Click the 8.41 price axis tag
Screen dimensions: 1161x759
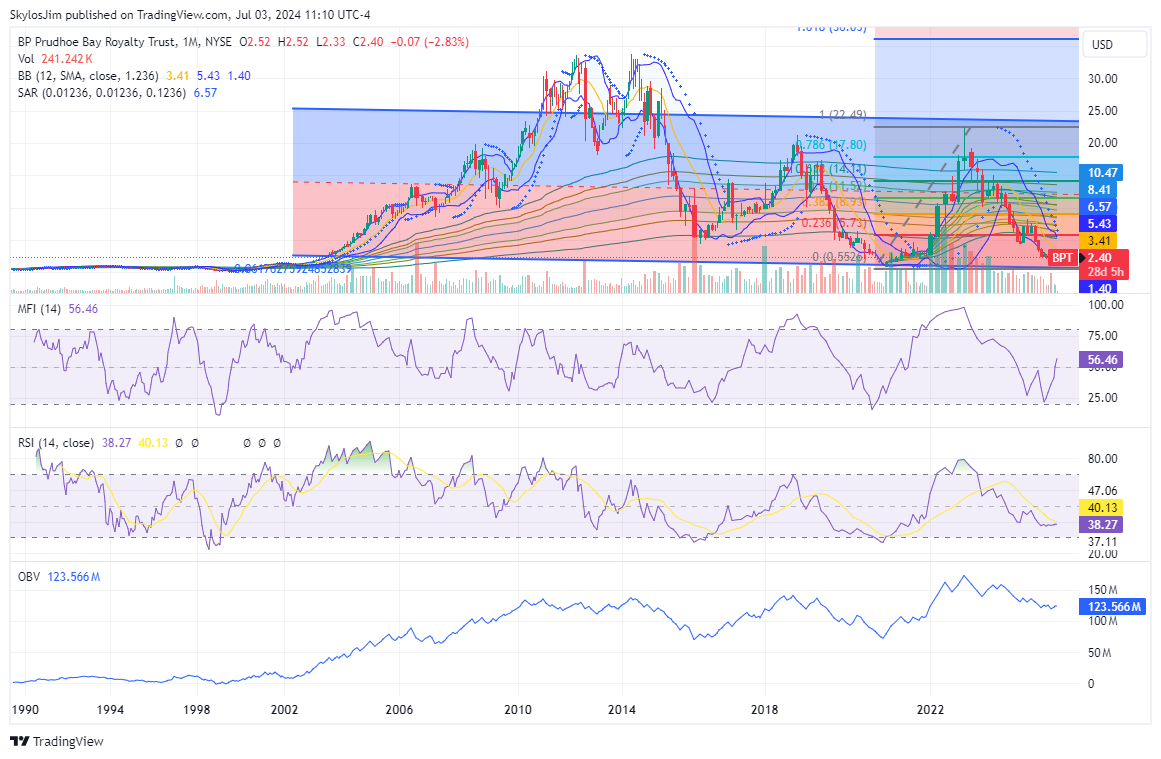coord(1099,190)
